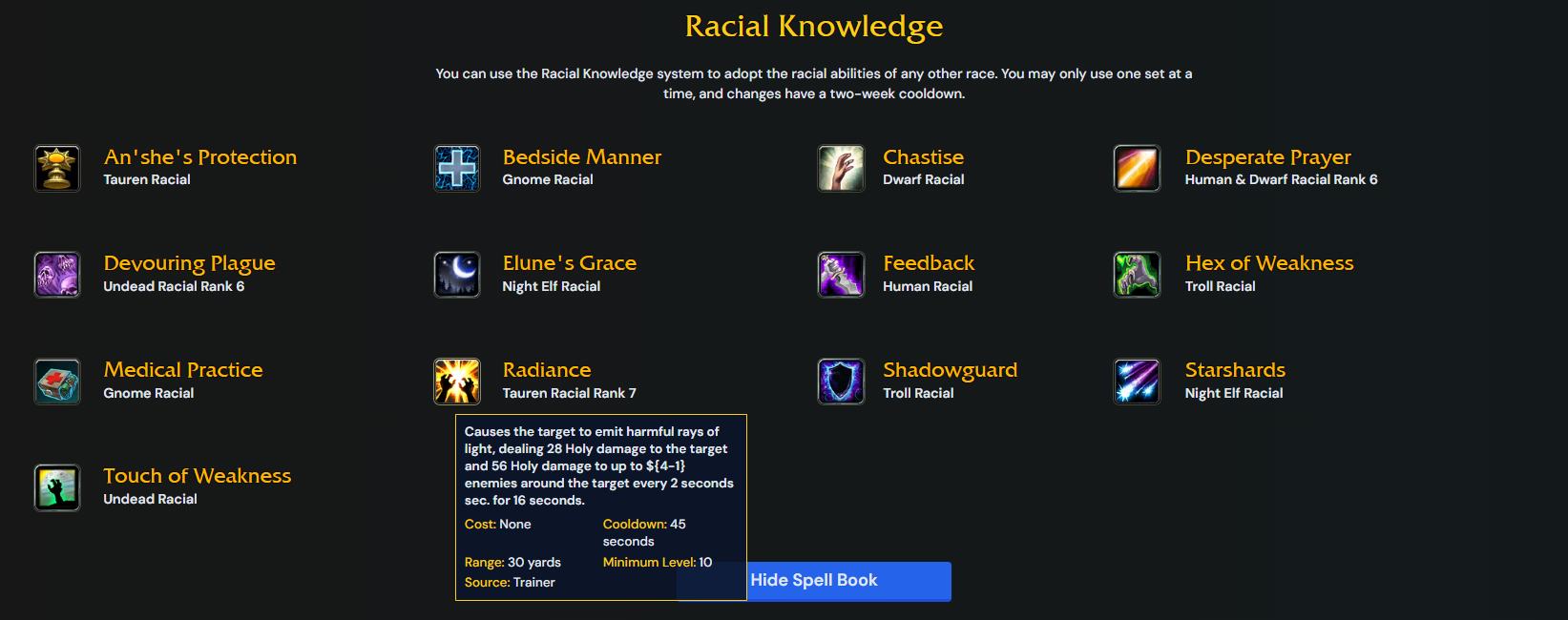This screenshot has height=620, width=1568.
Task: Click 'Undead Racial' under Touch of Weakness
Action: point(151,499)
